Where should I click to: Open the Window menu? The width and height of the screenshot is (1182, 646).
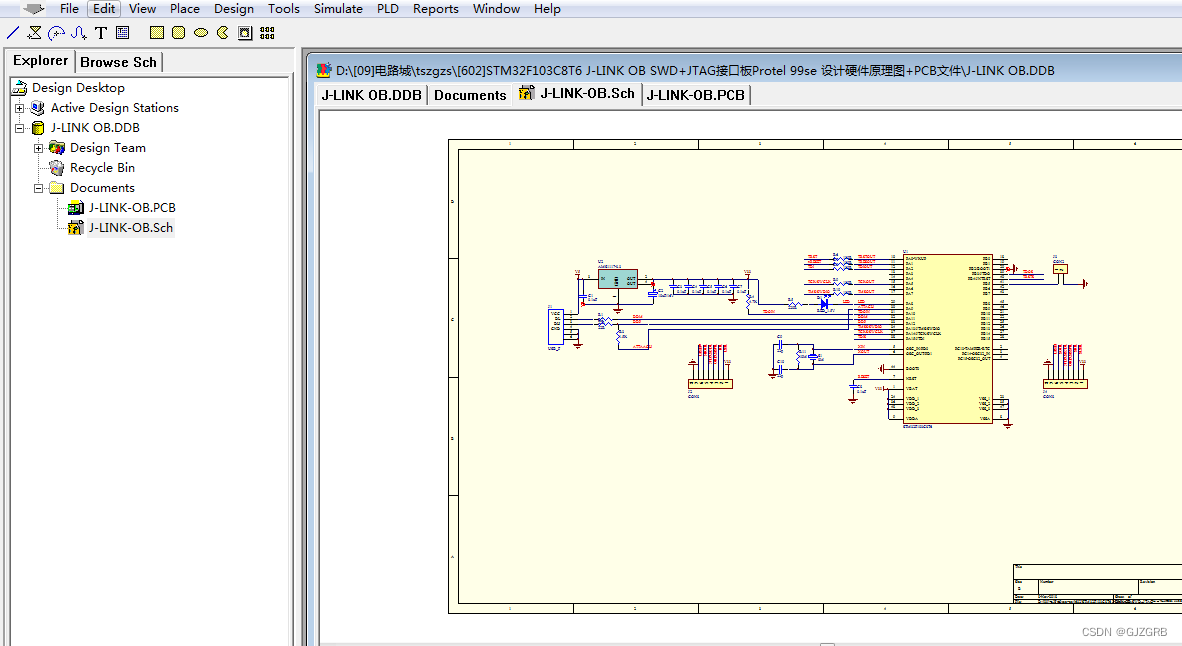tap(496, 9)
